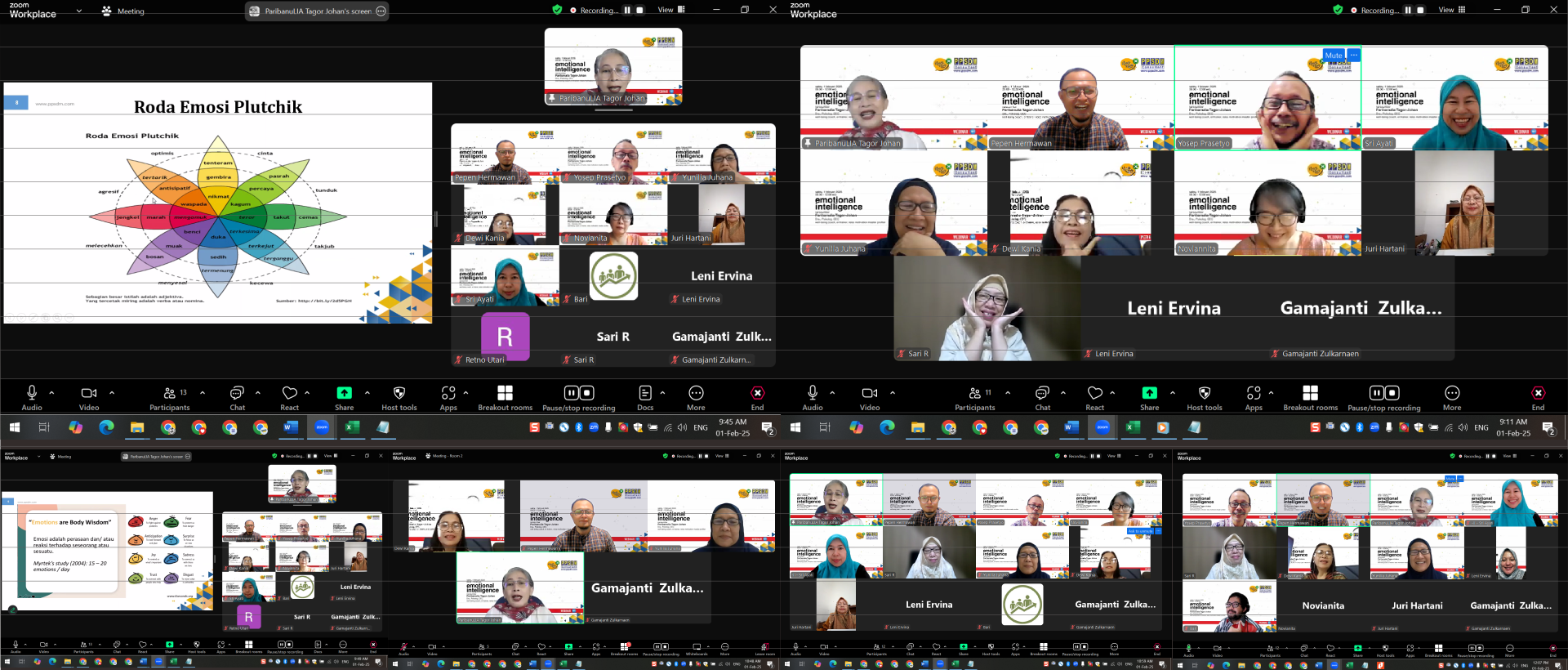Screen dimensions: 1568x670
Task: Open the View menu with the grid icon
Action: (x=1451, y=10)
